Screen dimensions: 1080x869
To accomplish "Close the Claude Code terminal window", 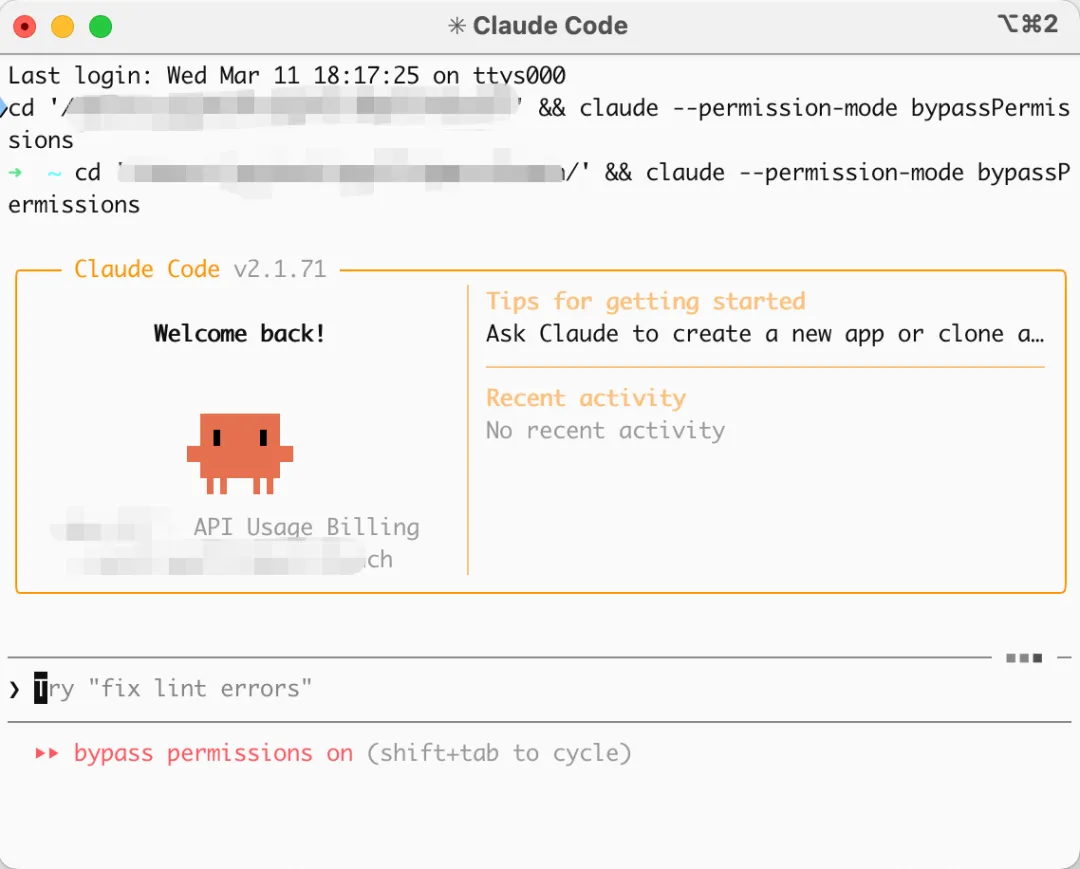I will click(x=24, y=27).
